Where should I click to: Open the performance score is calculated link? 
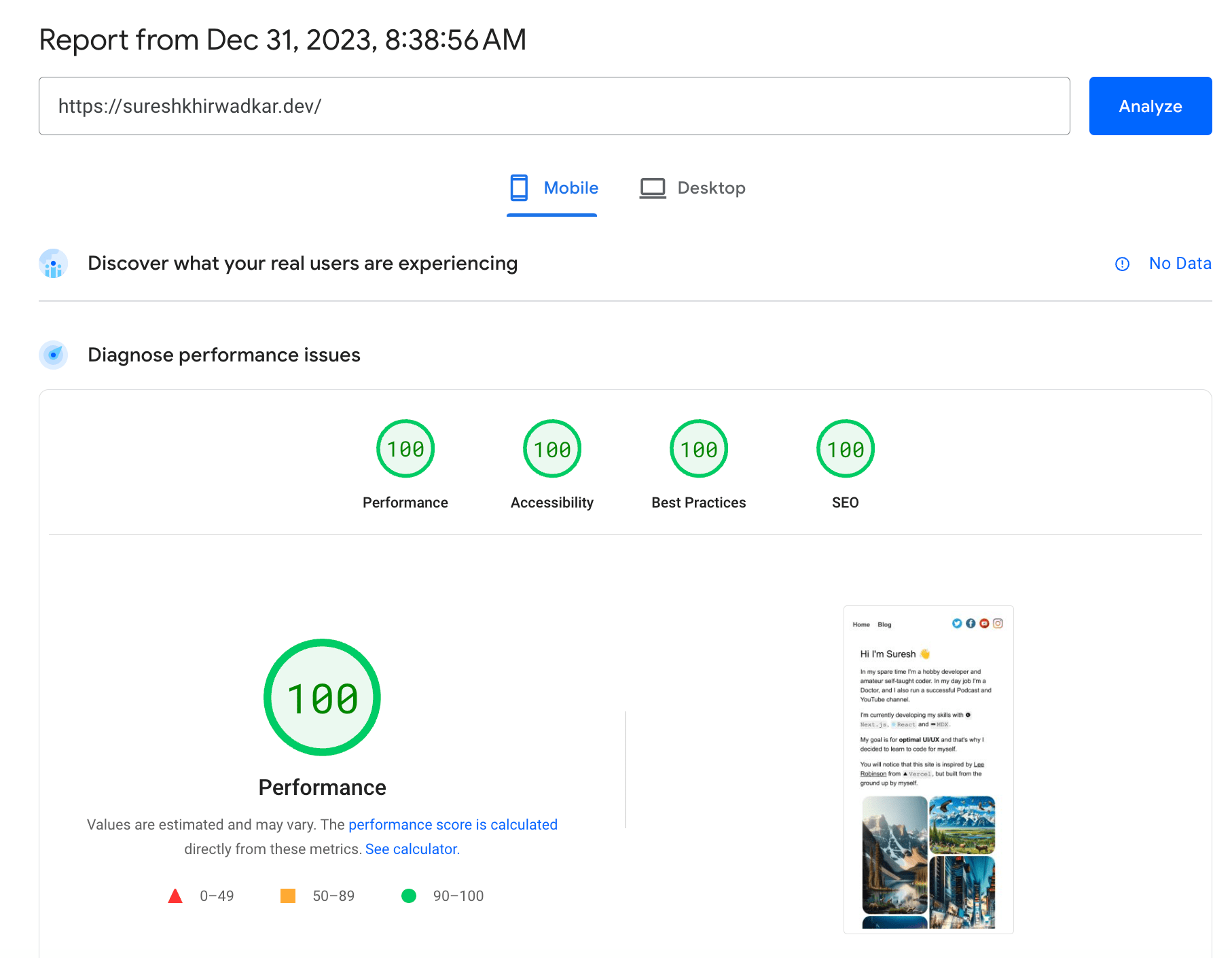tap(453, 824)
